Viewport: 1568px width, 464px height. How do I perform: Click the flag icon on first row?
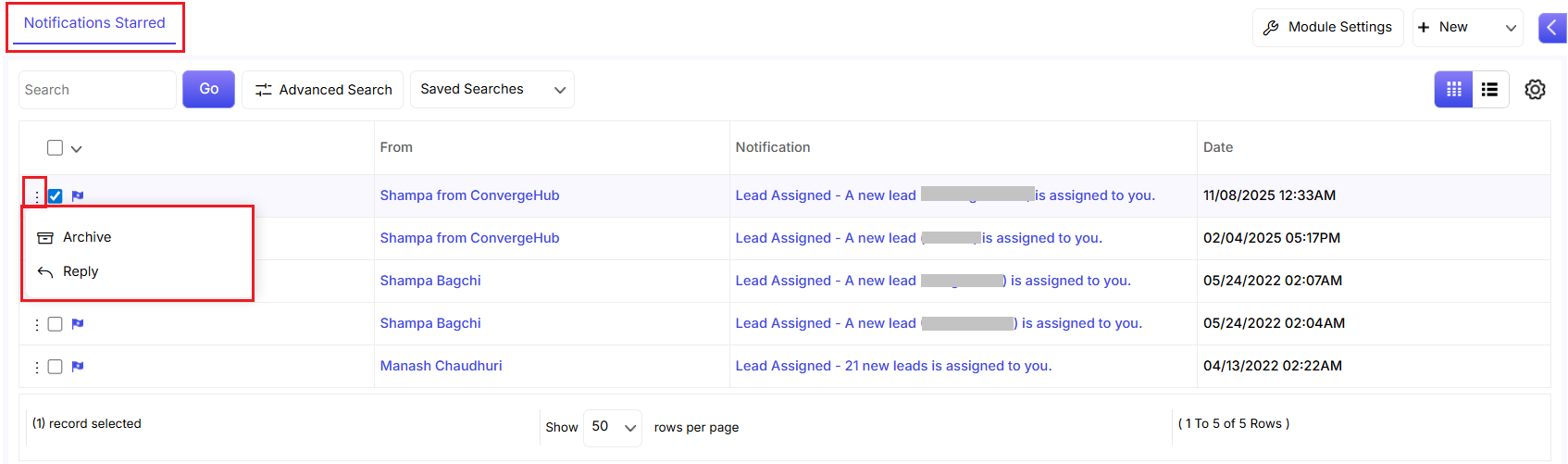pos(78,196)
